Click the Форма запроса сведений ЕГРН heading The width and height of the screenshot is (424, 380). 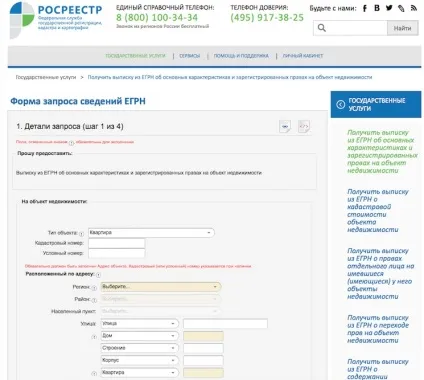tap(78, 101)
